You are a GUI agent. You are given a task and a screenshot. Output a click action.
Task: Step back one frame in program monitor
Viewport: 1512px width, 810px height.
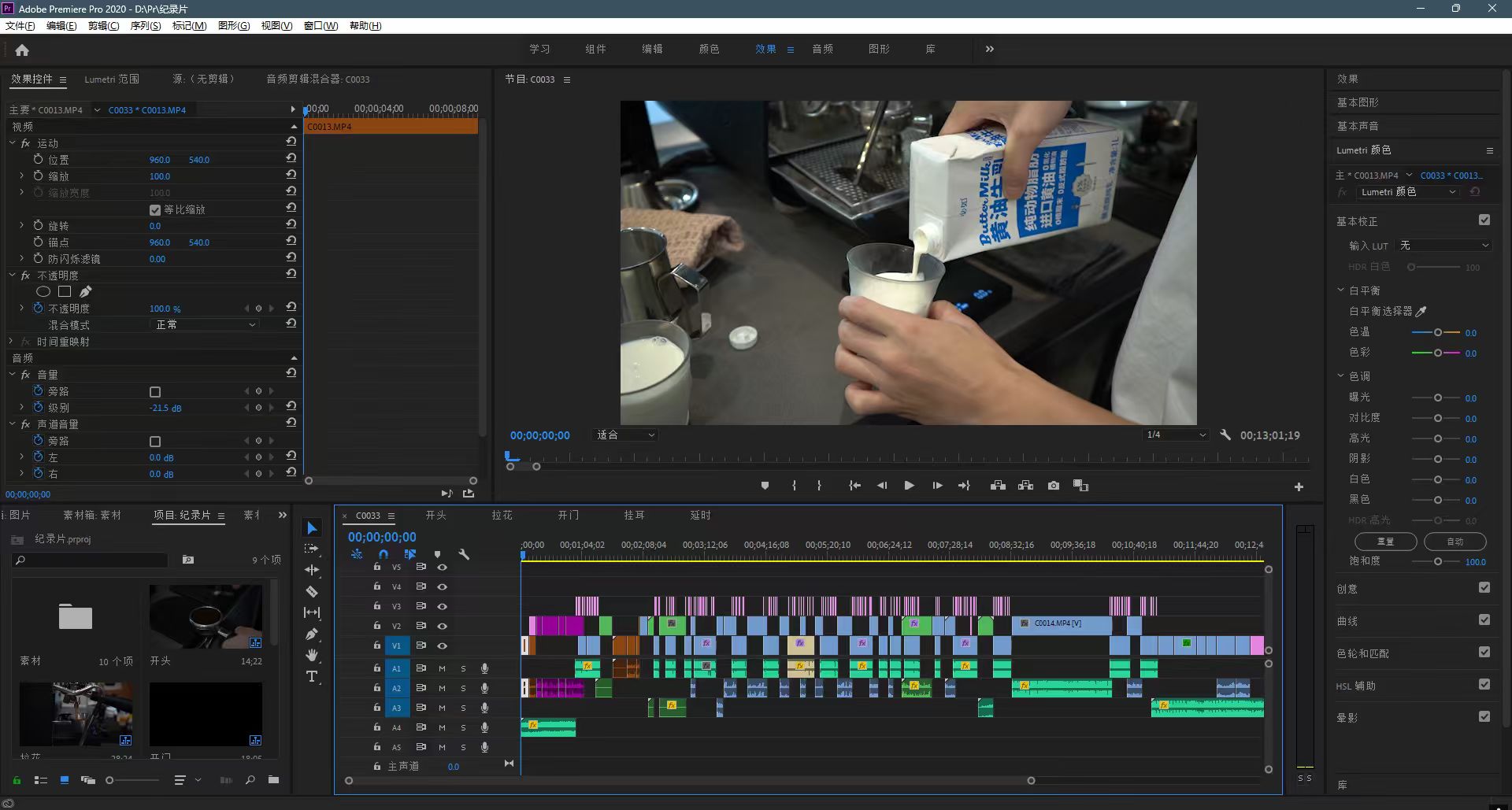click(x=882, y=486)
